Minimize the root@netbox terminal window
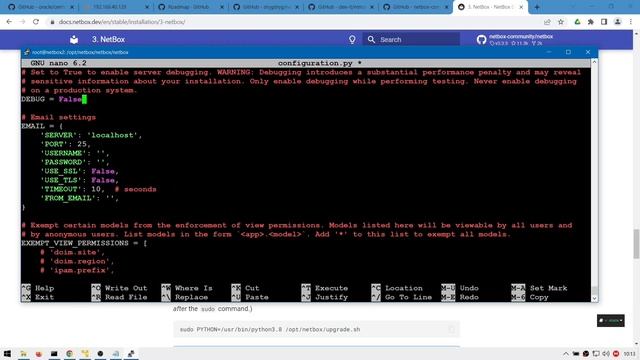The width and height of the screenshot is (640, 360). click(549, 52)
